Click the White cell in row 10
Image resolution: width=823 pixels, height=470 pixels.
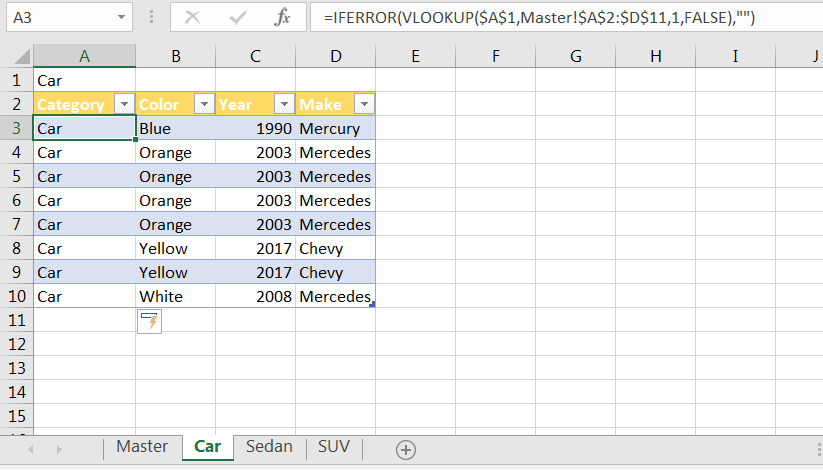(176, 296)
